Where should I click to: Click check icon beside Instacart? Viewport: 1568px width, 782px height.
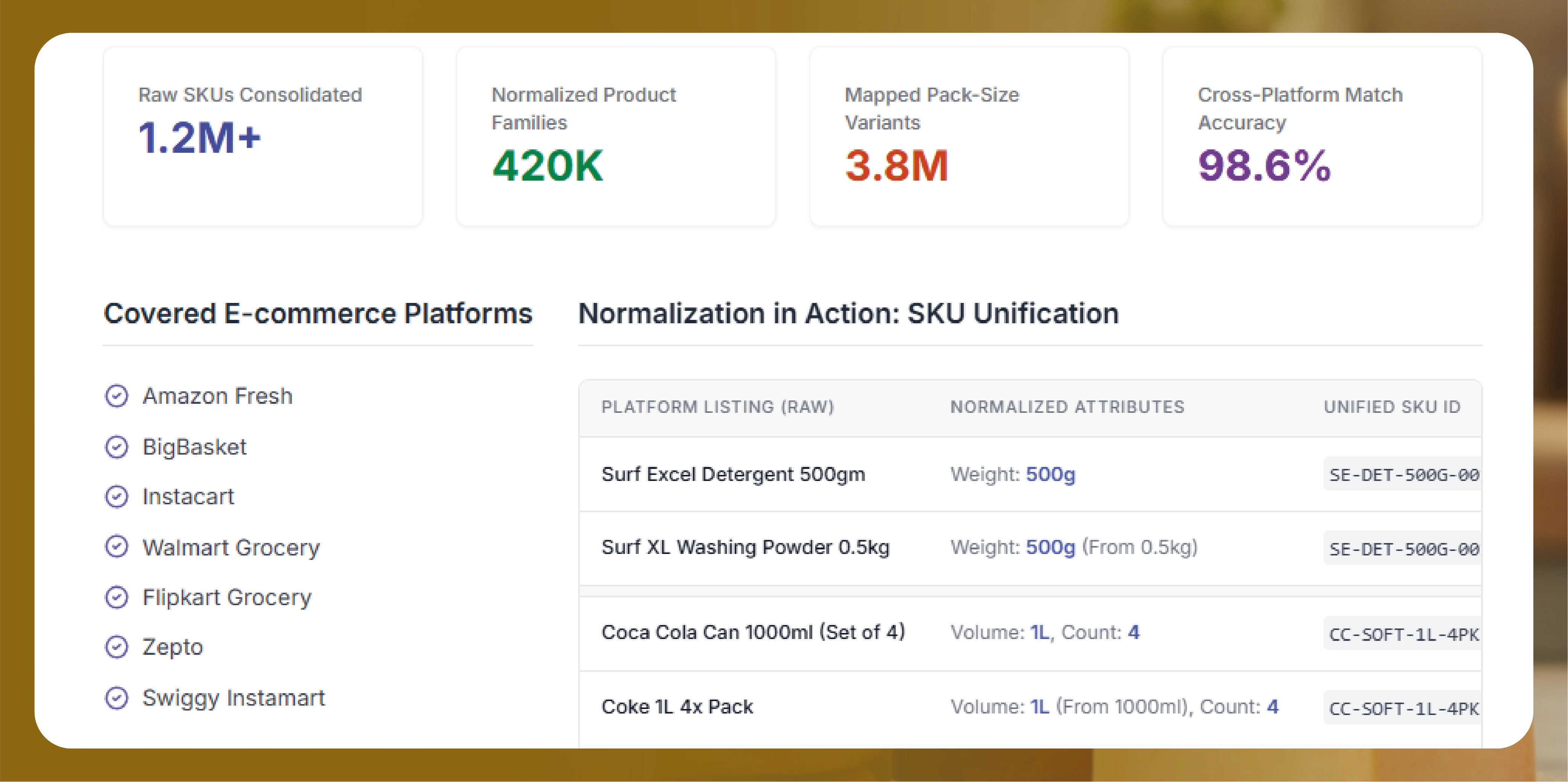tap(116, 497)
